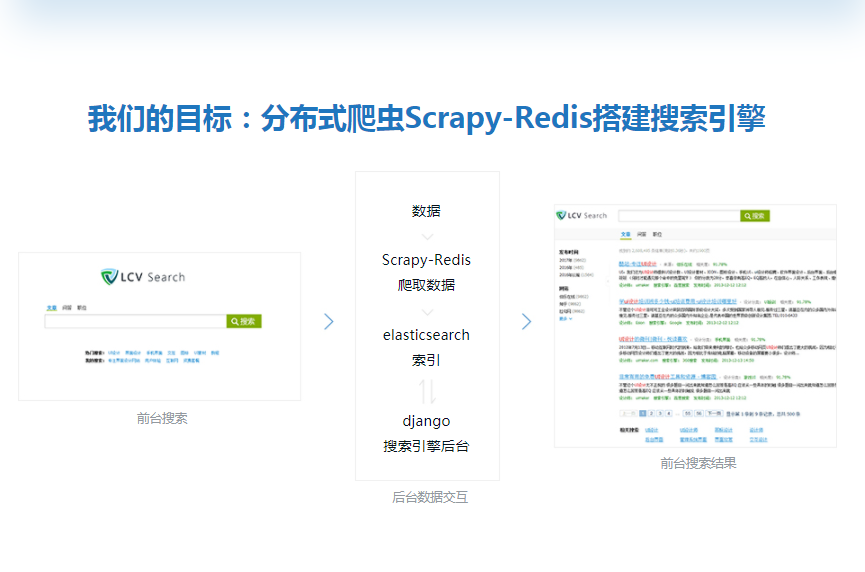
Task: Go to page 2 in the results pagination
Action: (x=651, y=412)
